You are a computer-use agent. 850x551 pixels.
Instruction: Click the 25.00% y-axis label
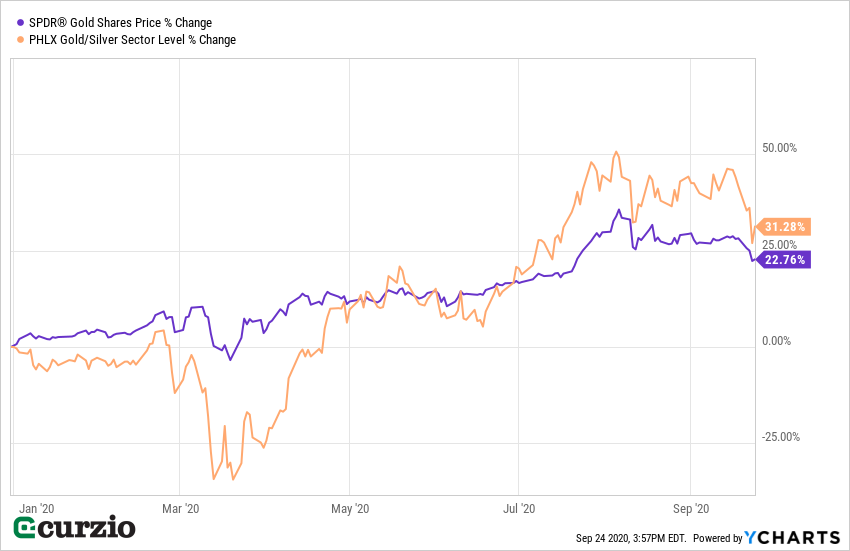[779, 245]
